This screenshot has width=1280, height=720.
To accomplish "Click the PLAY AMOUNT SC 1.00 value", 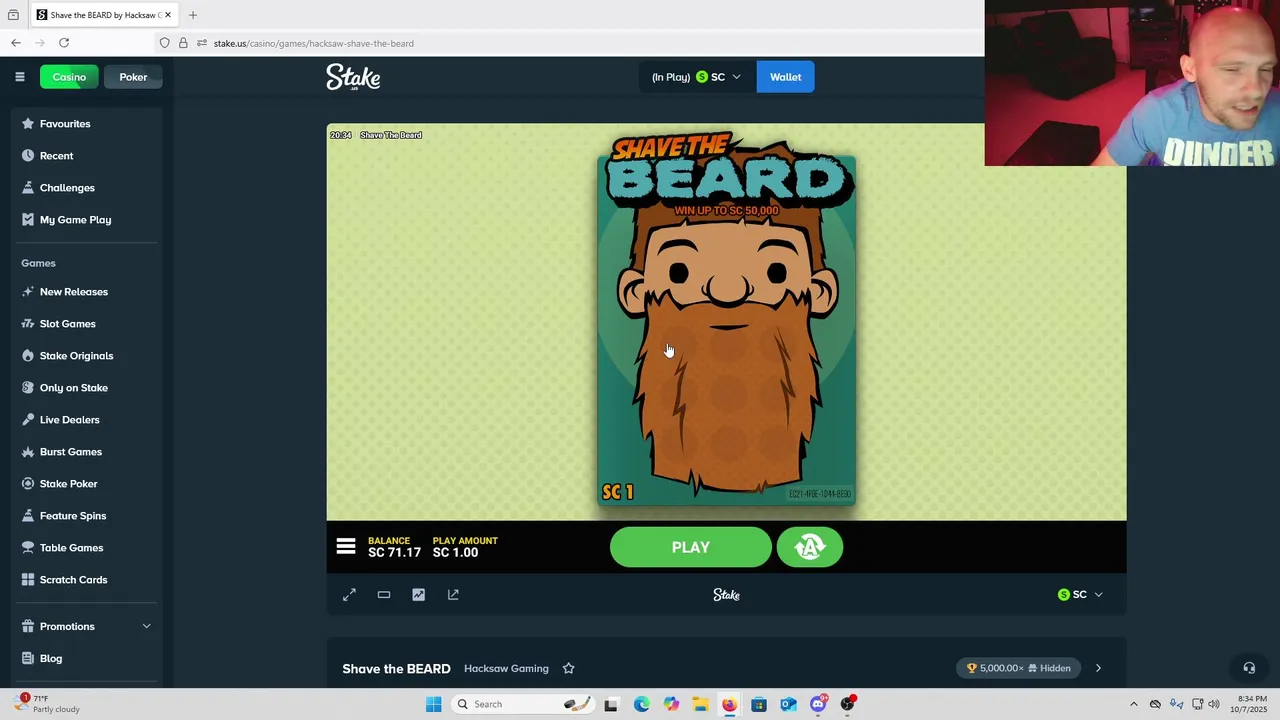I will tap(455, 552).
